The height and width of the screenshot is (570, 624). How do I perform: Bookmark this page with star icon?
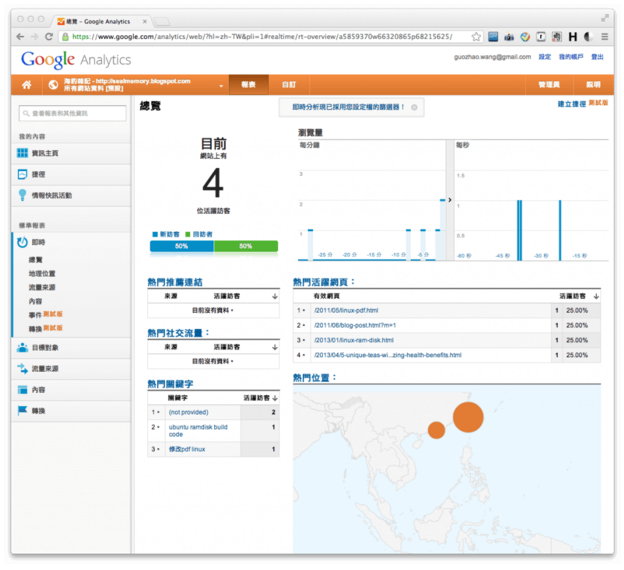476,37
